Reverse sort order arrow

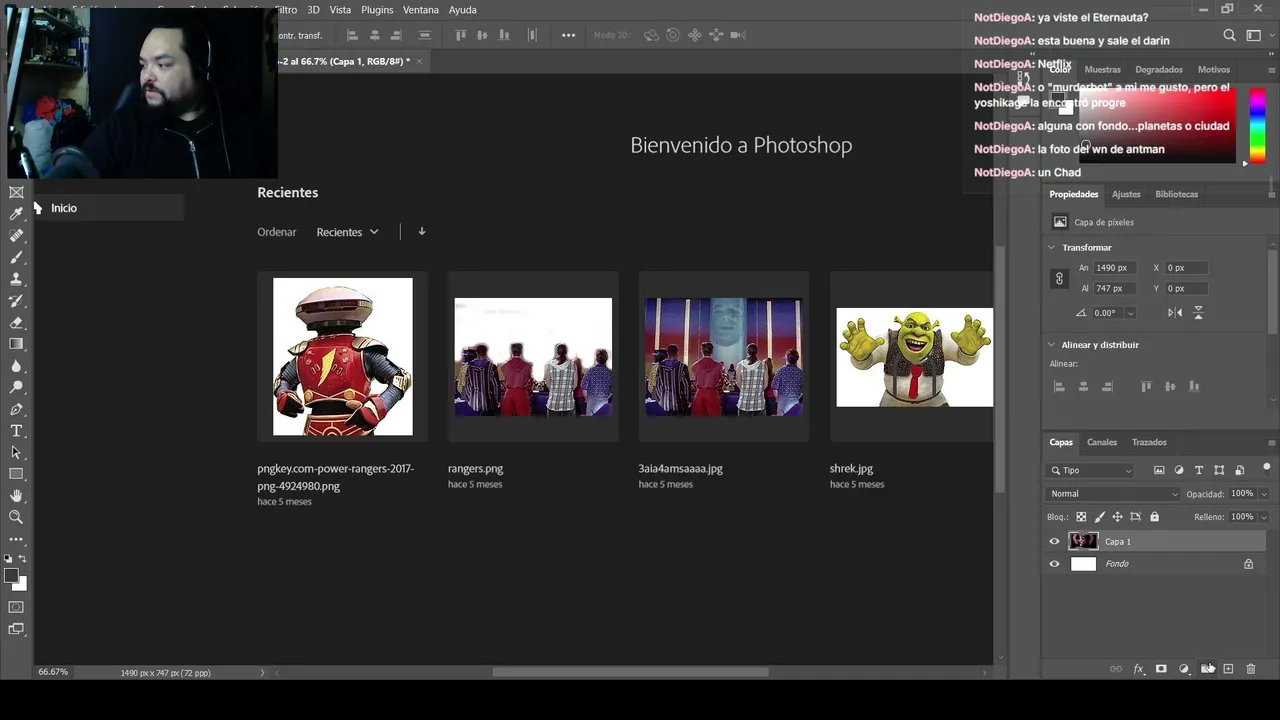[x=422, y=232]
